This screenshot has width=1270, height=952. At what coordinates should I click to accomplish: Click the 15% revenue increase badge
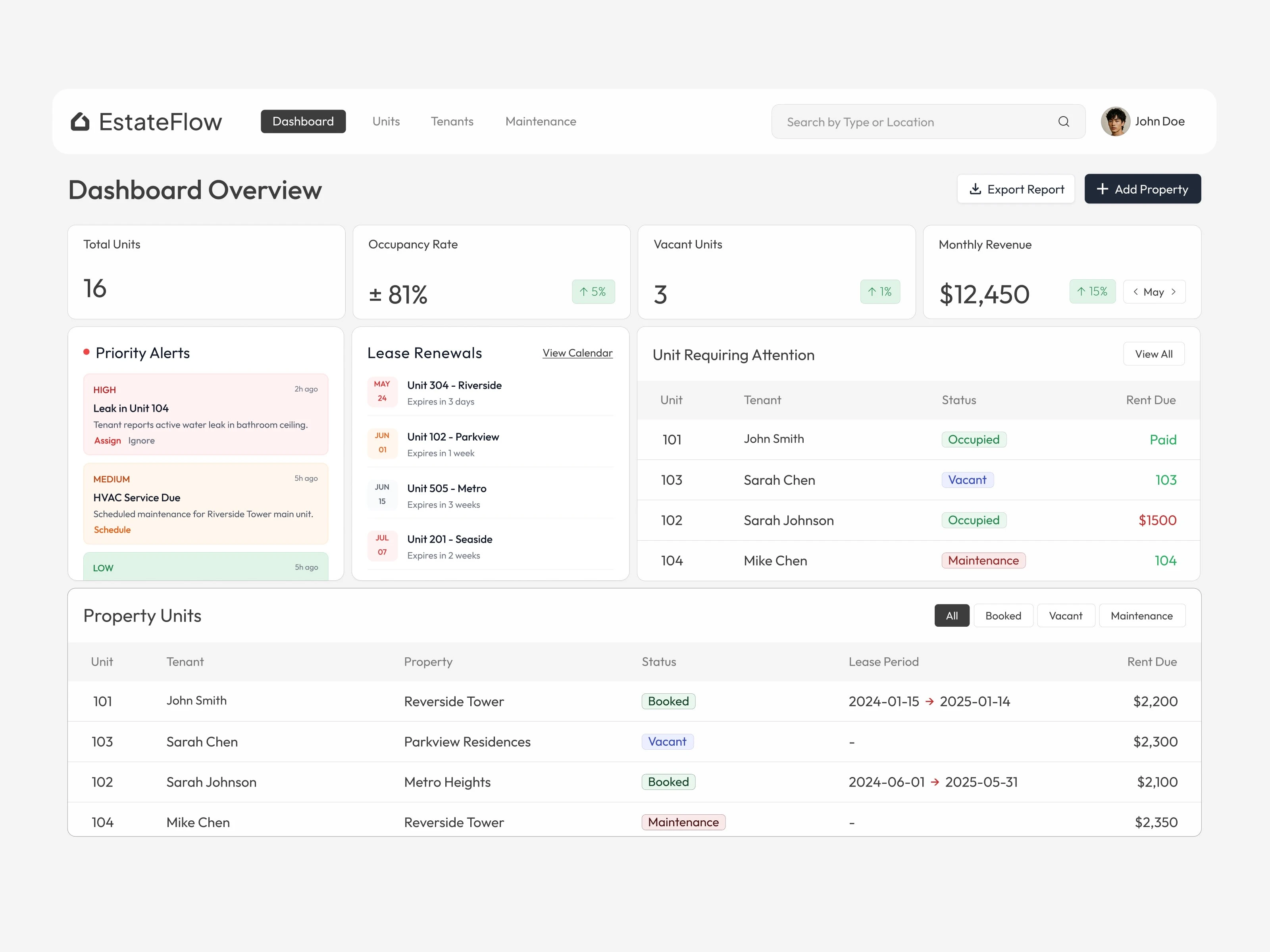click(1092, 292)
